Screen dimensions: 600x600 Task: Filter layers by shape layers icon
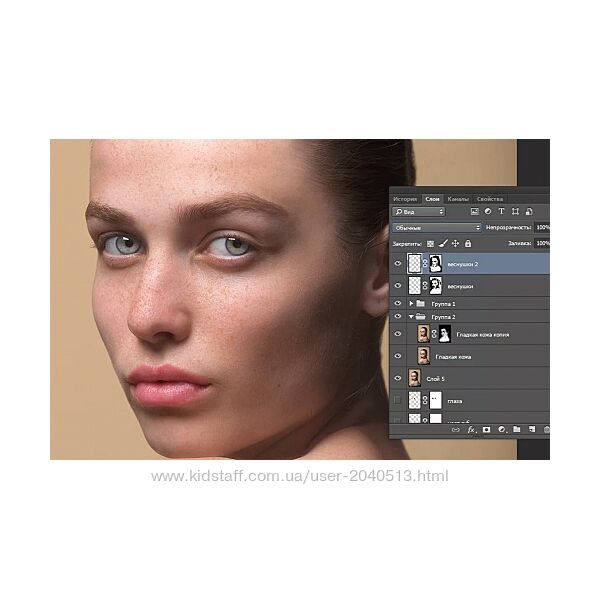(515, 211)
